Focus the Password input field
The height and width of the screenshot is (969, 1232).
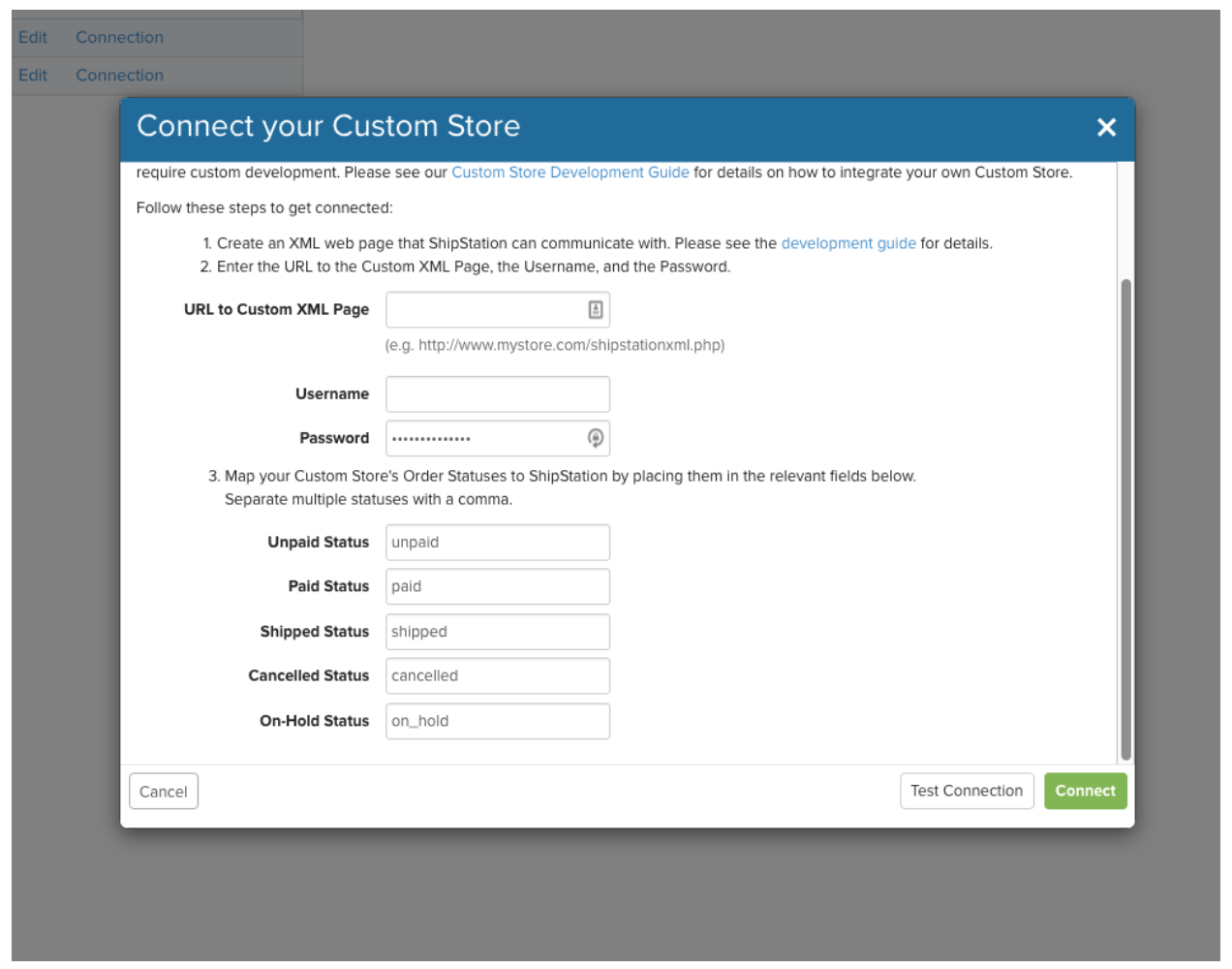(x=498, y=438)
